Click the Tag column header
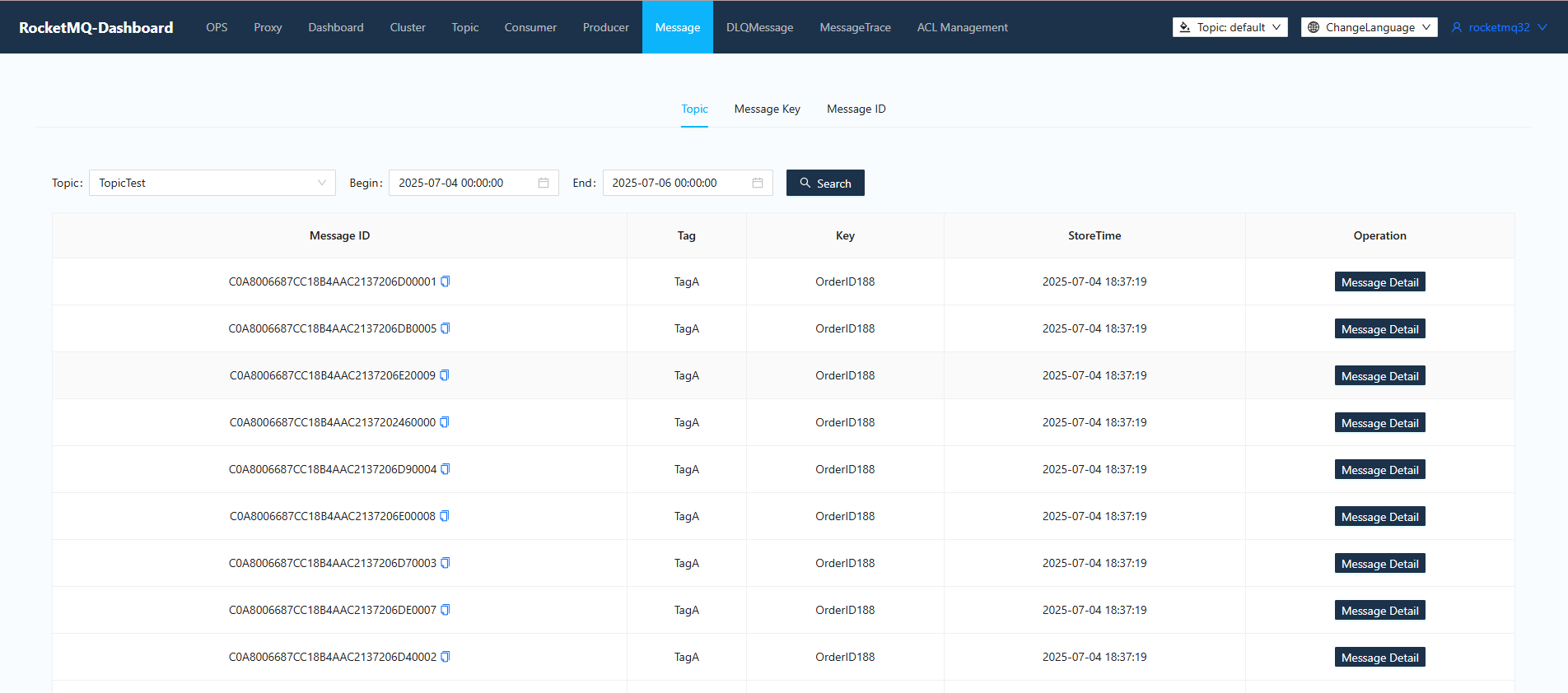Image resolution: width=1568 pixels, height=693 pixels. click(x=687, y=235)
